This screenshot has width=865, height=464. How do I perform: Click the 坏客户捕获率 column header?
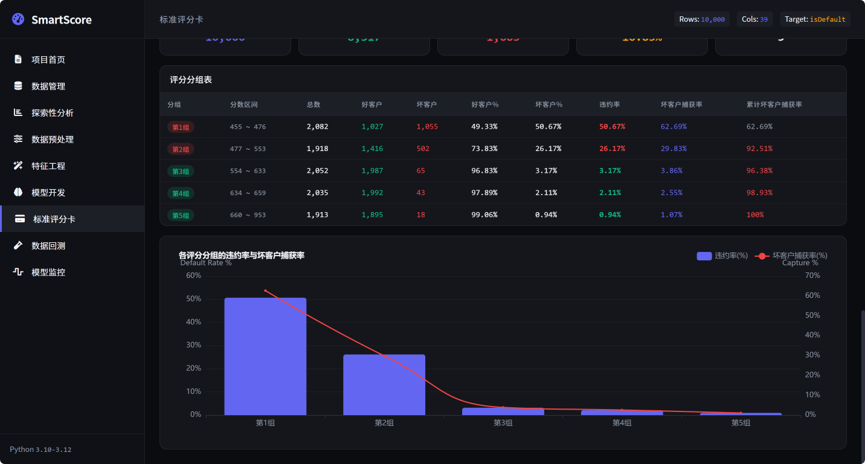(x=681, y=104)
